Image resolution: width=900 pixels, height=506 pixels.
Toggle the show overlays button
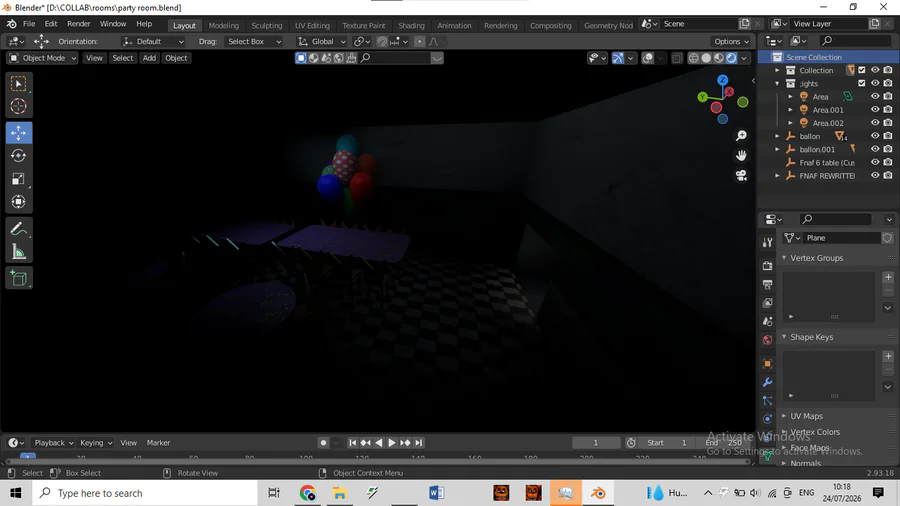pyautogui.click(x=647, y=58)
